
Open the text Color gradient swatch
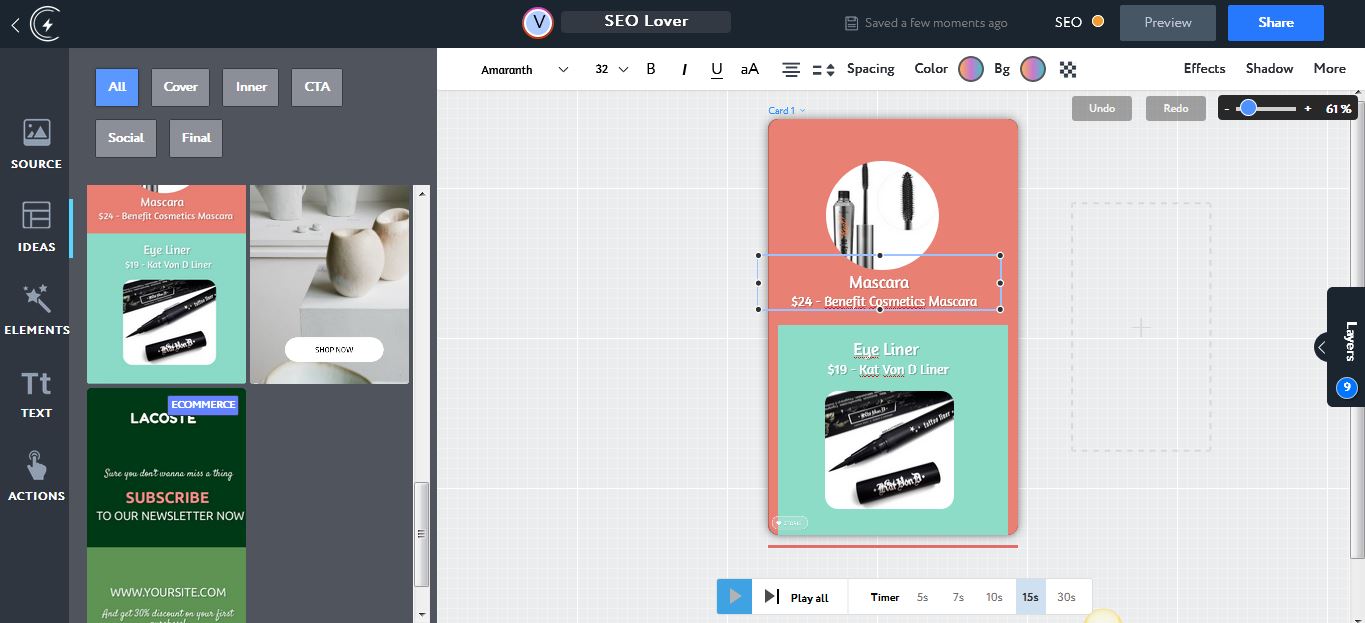pyautogui.click(x=970, y=69)
